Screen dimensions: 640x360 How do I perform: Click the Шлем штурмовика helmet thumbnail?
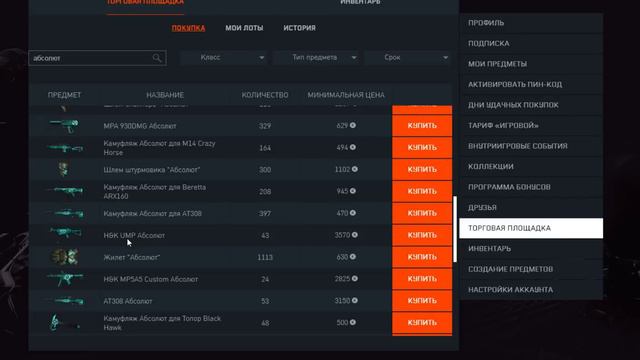click(x=63, y=169)
